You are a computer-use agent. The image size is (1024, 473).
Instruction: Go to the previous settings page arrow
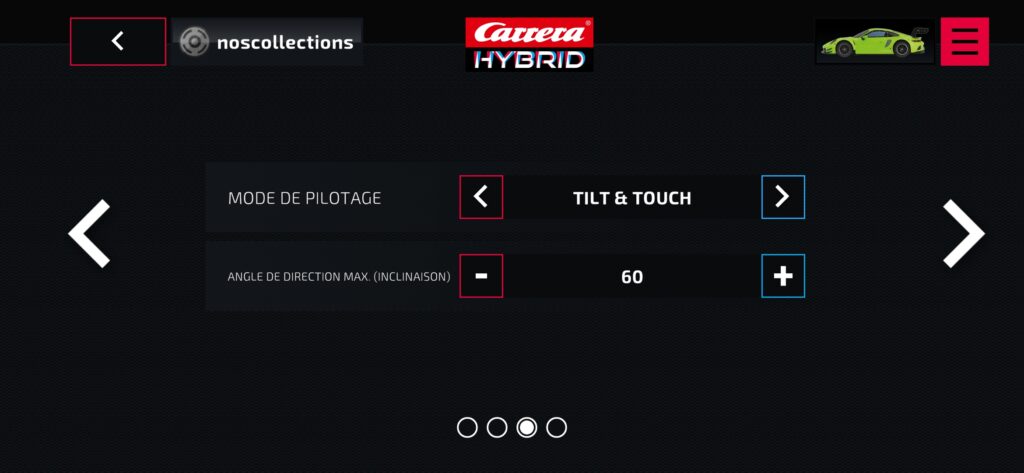click(90, 233)
